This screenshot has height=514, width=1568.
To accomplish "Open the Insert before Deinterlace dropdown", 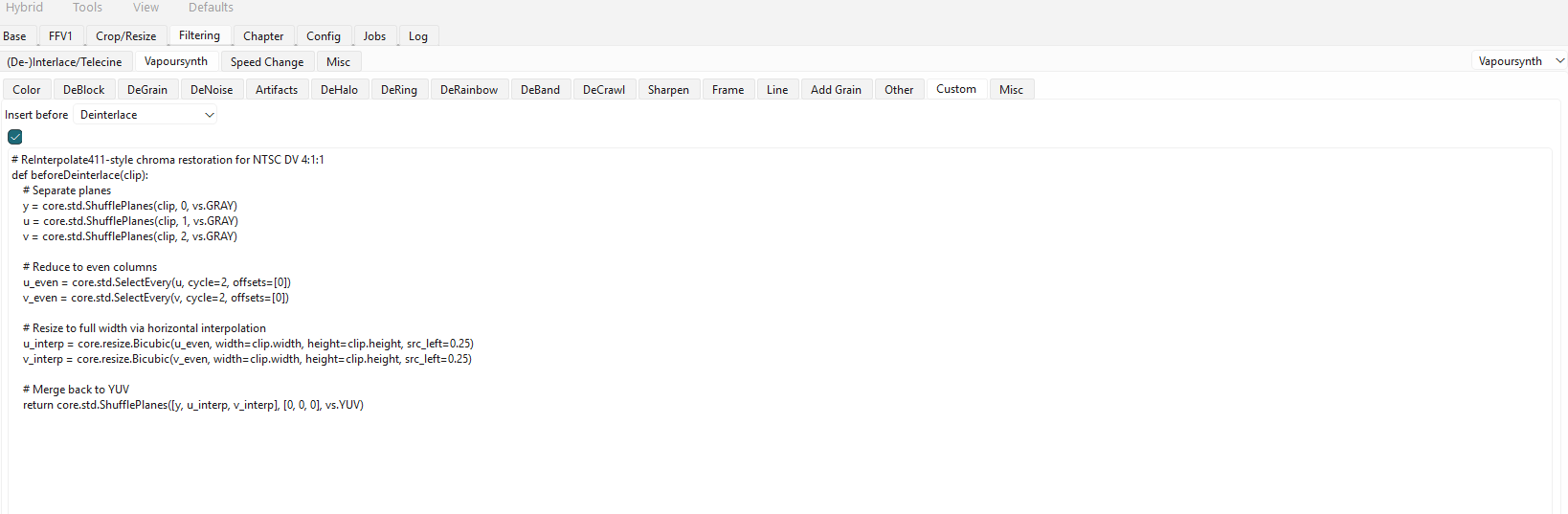I will coord(146,115).
